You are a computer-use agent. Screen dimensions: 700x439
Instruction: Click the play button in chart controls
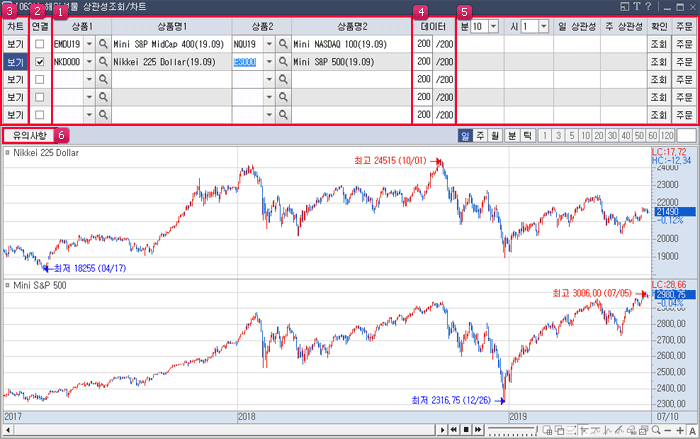[x=442, y=430]
